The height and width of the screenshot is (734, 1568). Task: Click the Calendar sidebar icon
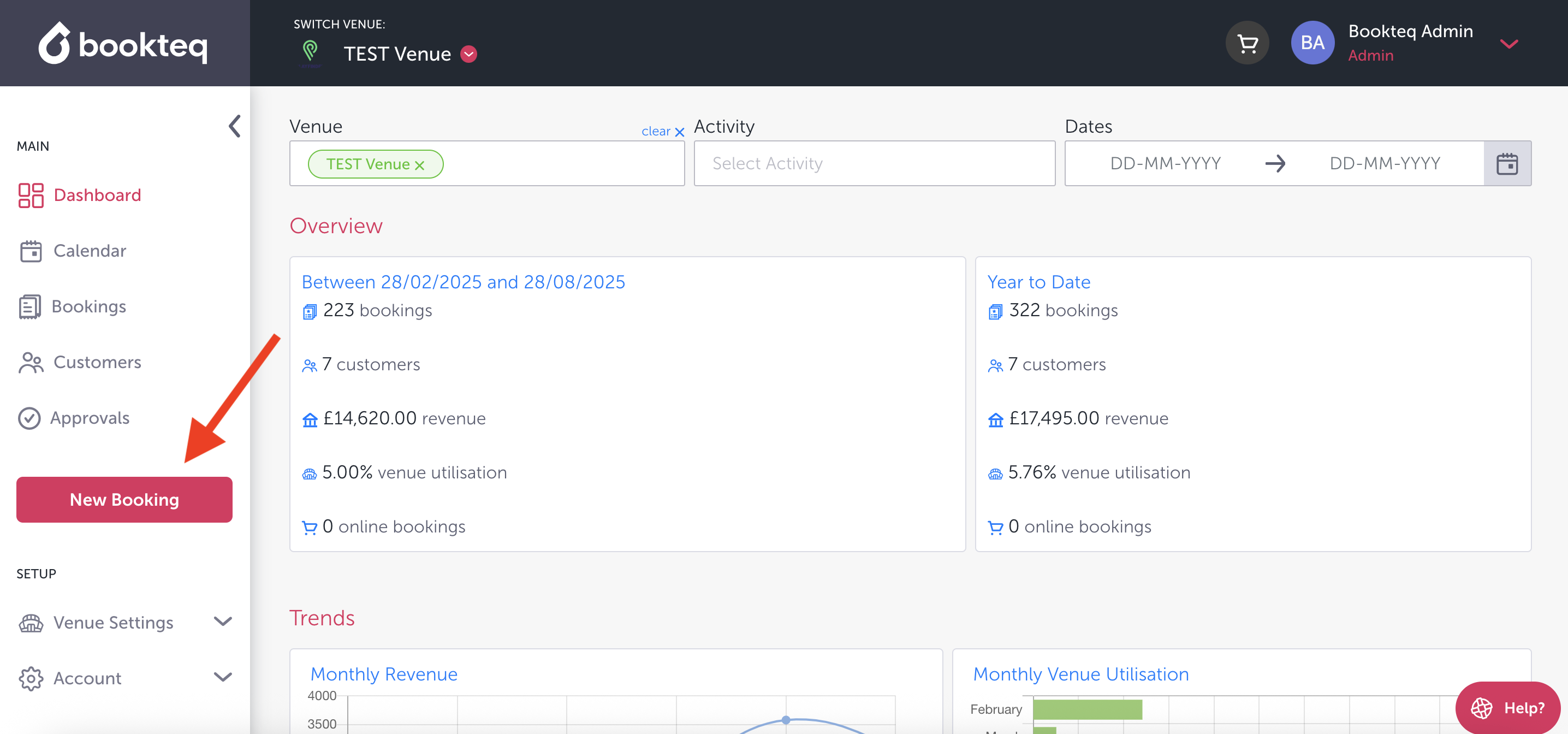(x=31, y=251)
